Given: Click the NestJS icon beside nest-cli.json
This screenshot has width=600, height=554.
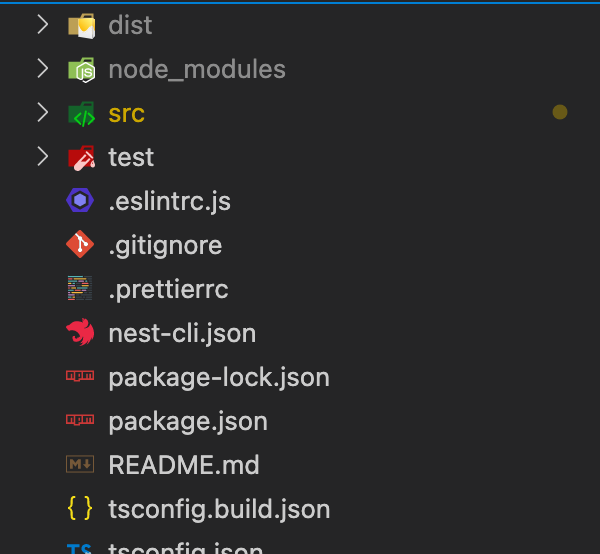Looking at the screenshot, I should [x=80, y=332].
